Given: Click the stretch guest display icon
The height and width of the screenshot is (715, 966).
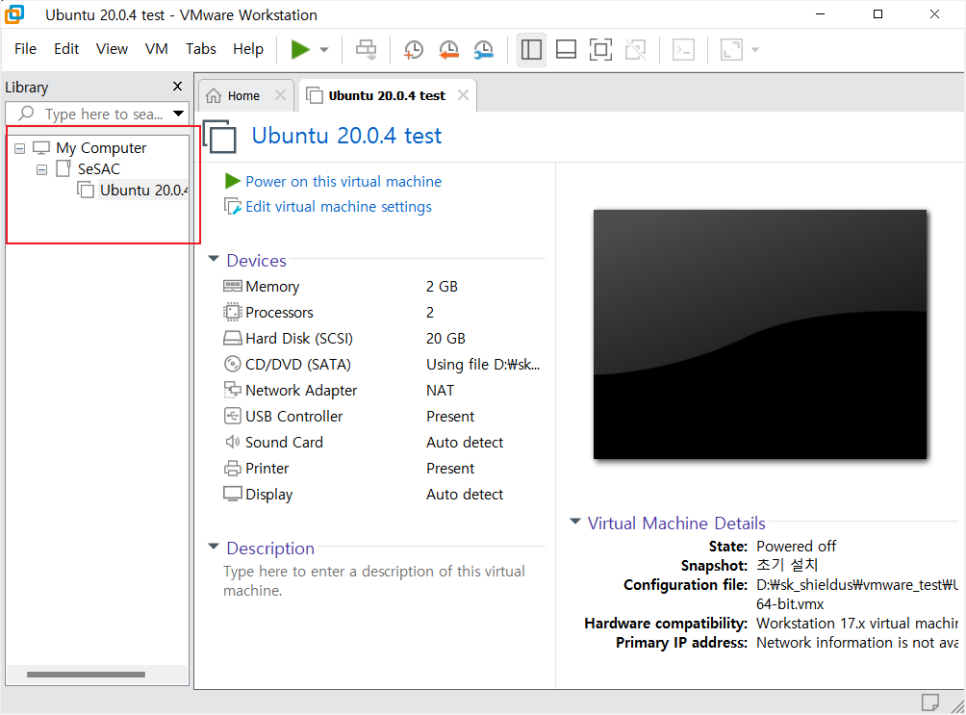Looking at the screenshot, I should [x=731, y=49].
